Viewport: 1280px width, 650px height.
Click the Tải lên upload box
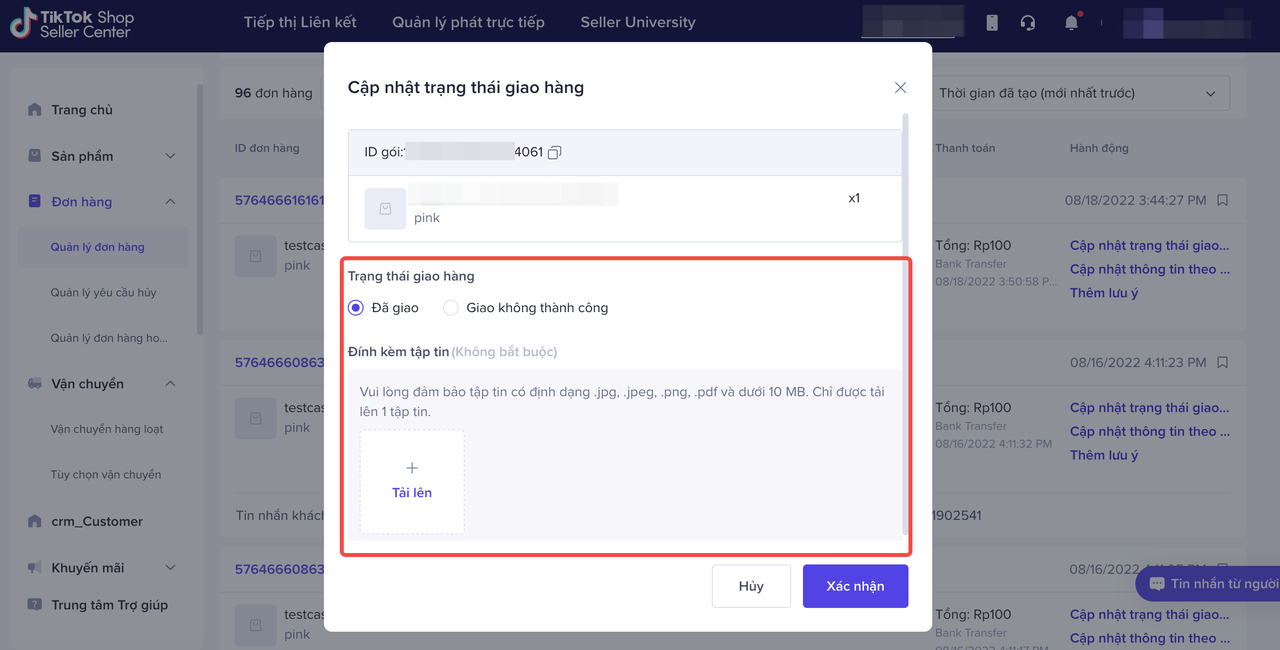pos(412,482)
